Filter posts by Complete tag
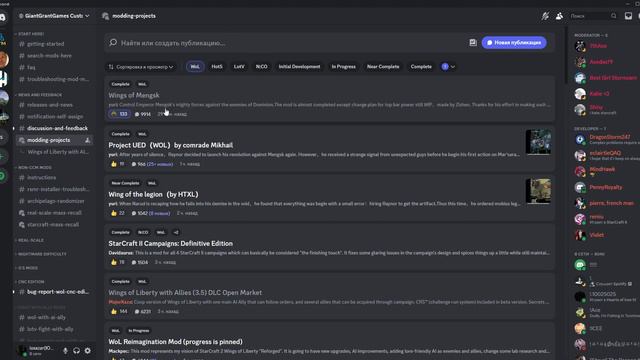640x360 pixels. click(421, 67)
